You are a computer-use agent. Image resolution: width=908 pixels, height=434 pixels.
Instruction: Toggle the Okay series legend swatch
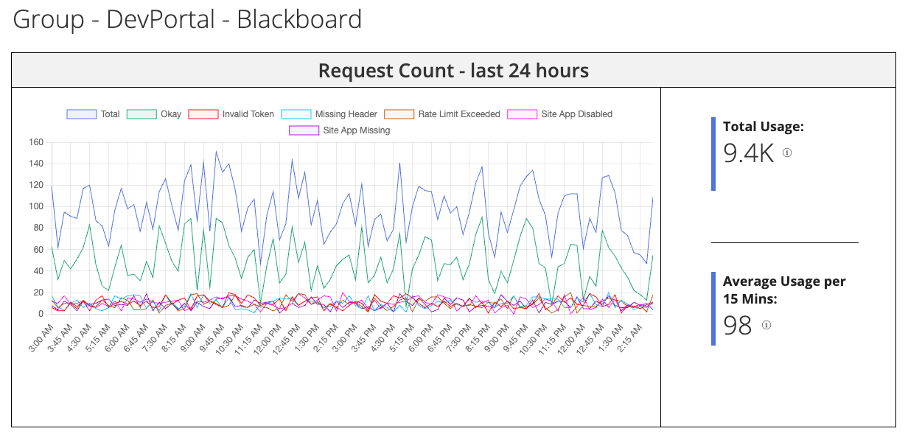tap(141, 114)
